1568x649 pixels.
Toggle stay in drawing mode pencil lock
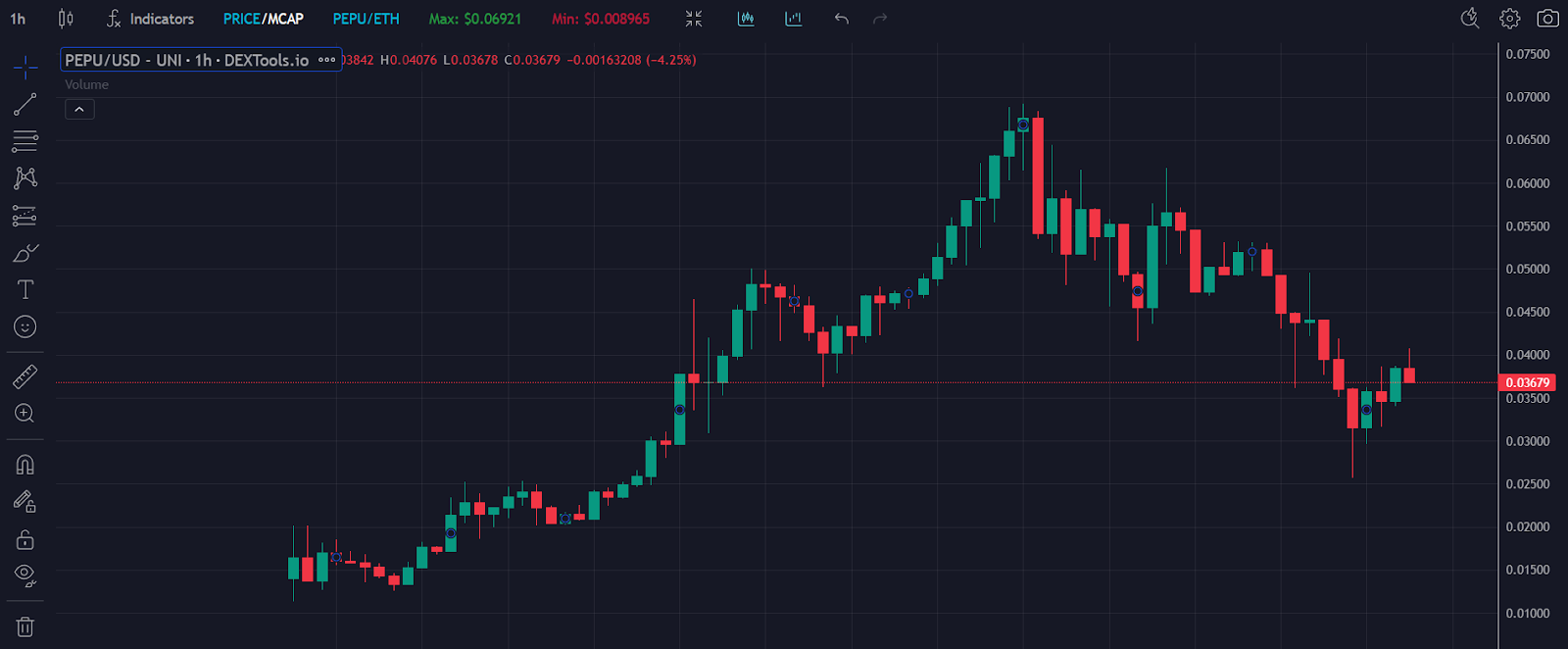25,502
